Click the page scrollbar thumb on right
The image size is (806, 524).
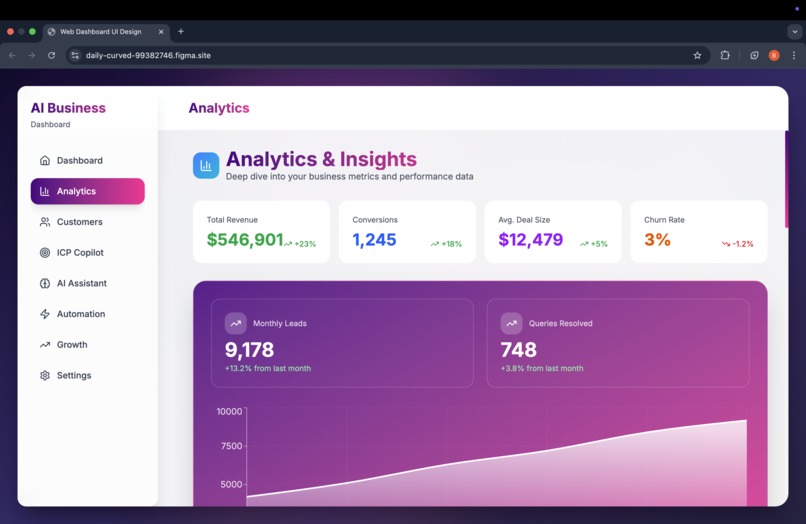click(786, 179)
